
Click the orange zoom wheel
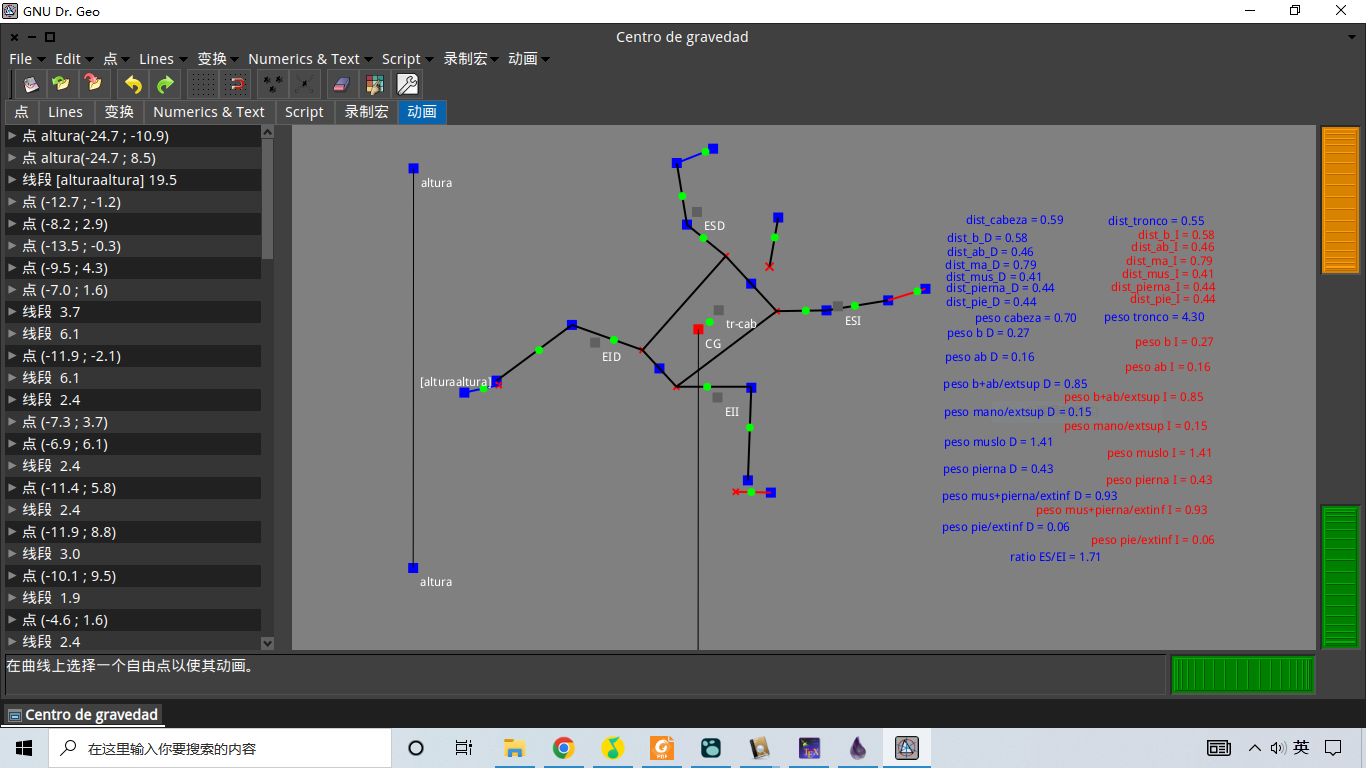1340,200
